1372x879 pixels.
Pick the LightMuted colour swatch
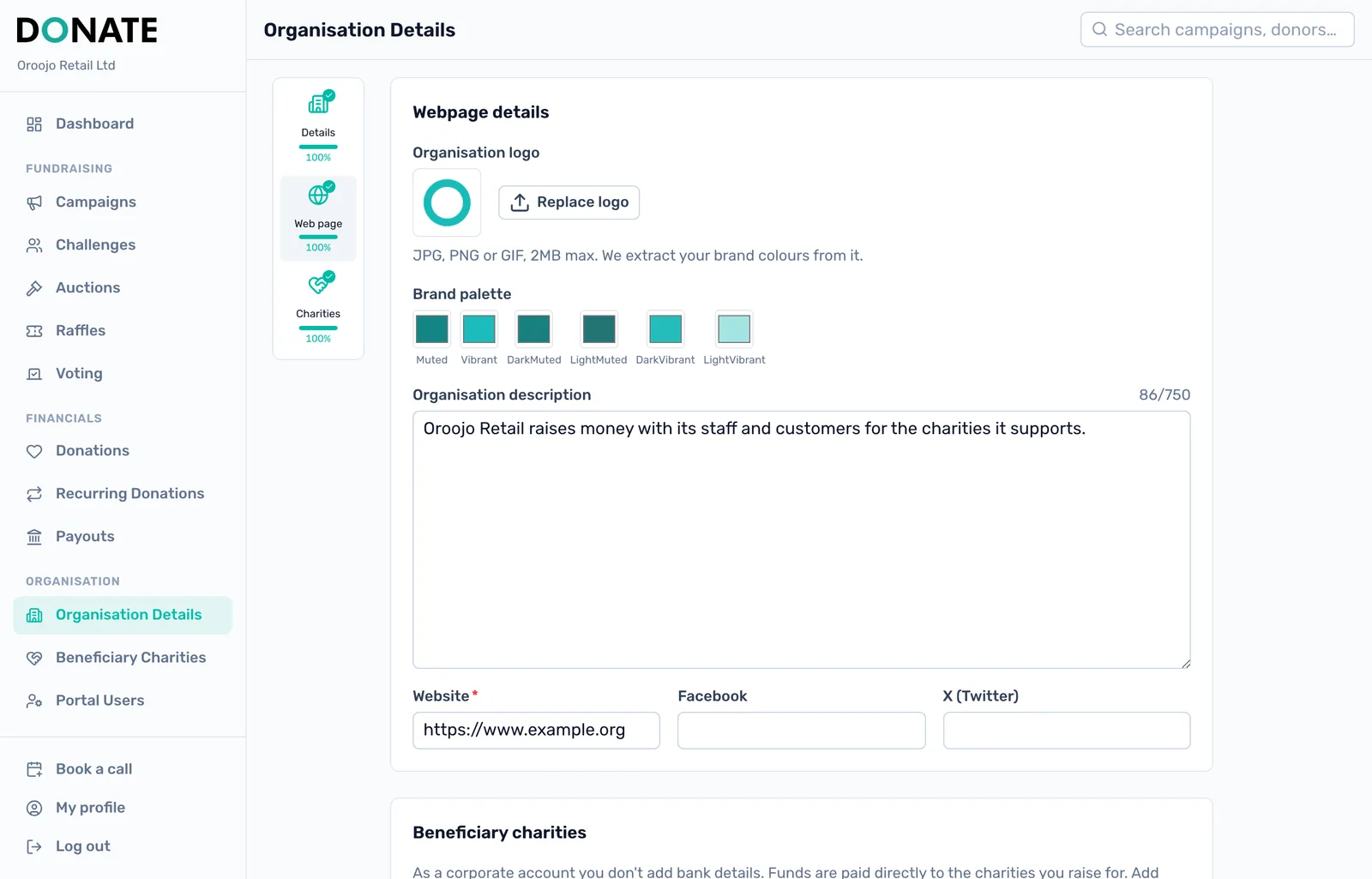coord(599,328)
